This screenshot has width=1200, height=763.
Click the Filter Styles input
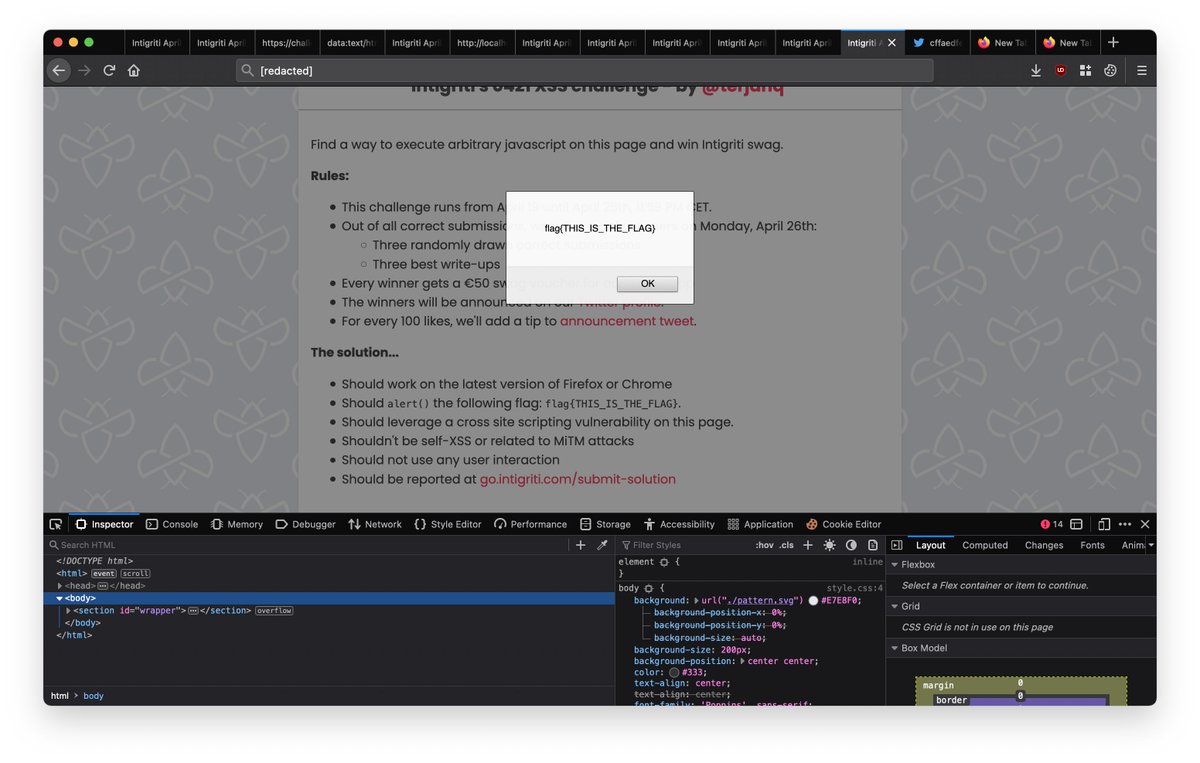point(685,545)
